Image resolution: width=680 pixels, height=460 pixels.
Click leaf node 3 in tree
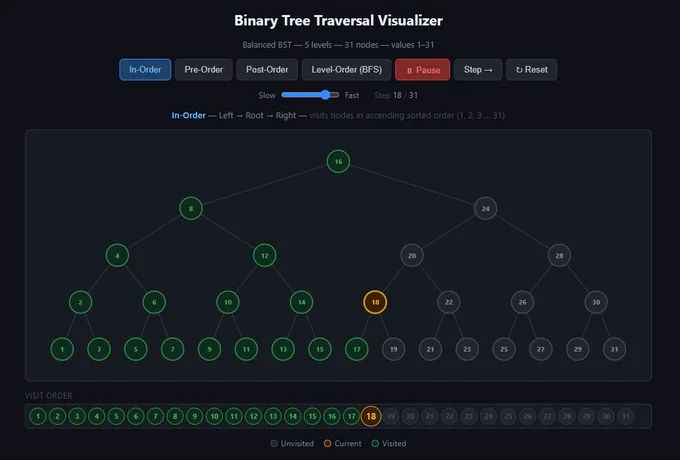pyautogui.click(x=99, y=349)
